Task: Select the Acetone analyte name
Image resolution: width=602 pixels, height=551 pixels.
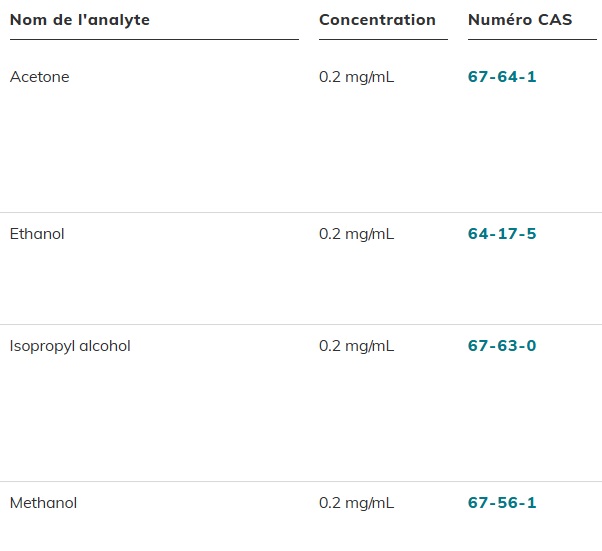Action: [40, 77]
